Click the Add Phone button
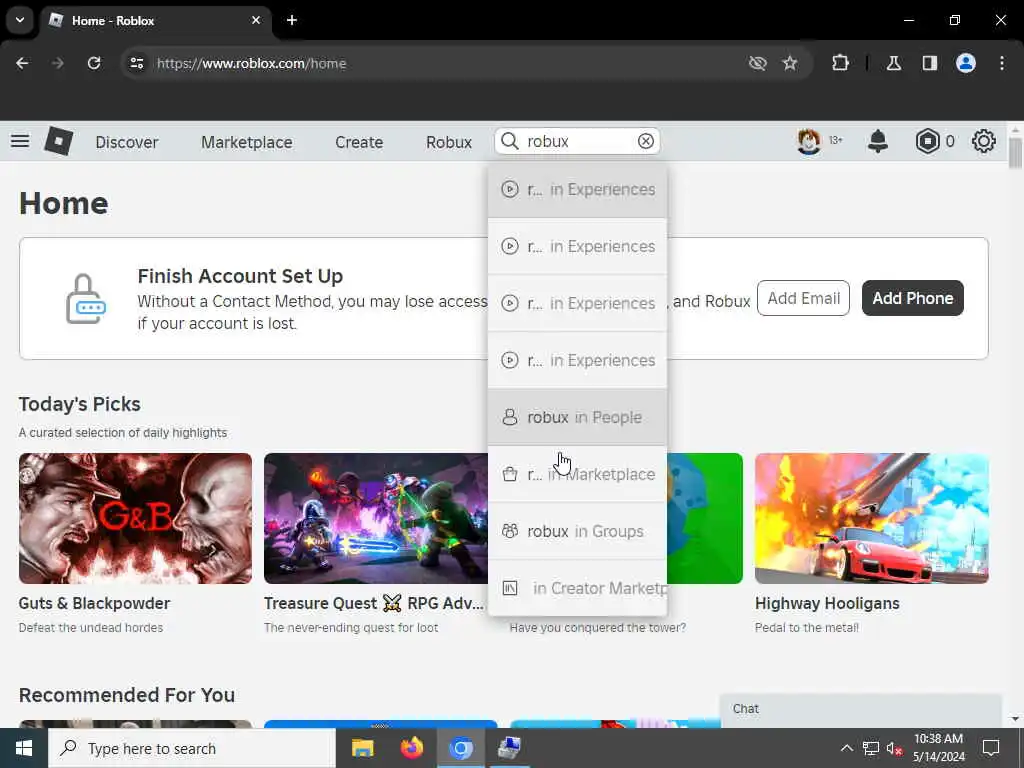 coord(912,298)
